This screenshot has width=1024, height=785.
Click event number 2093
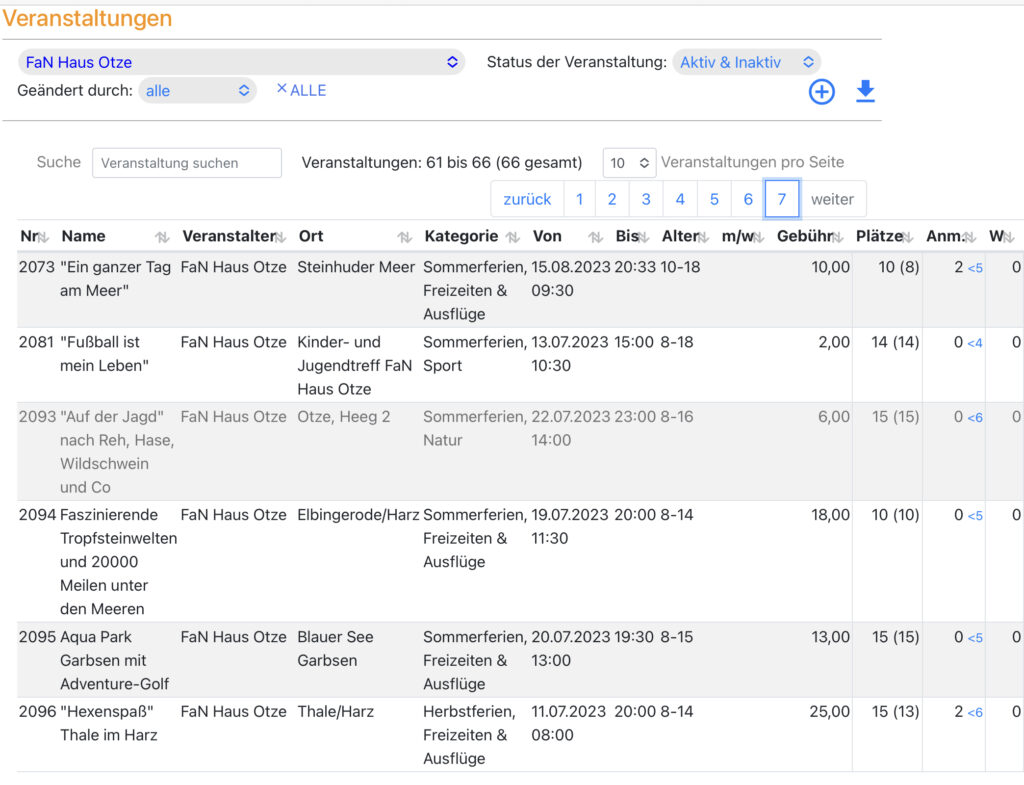point(37,417)
